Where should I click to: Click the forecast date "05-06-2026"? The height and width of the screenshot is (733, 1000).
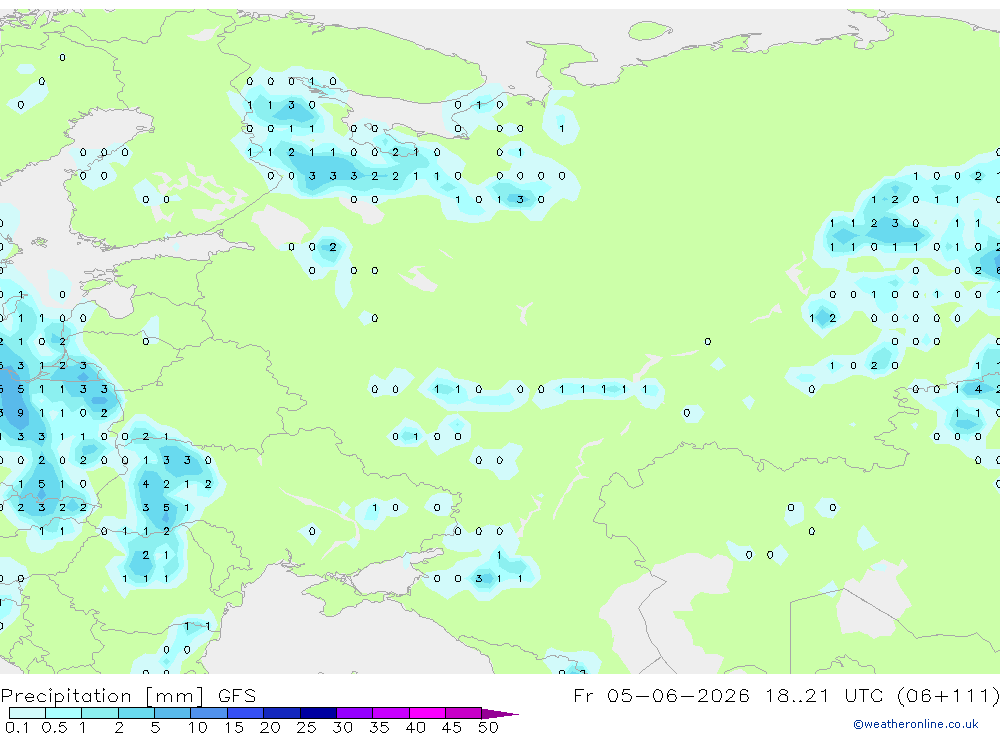pyautogui.click(x=678, y=695)
